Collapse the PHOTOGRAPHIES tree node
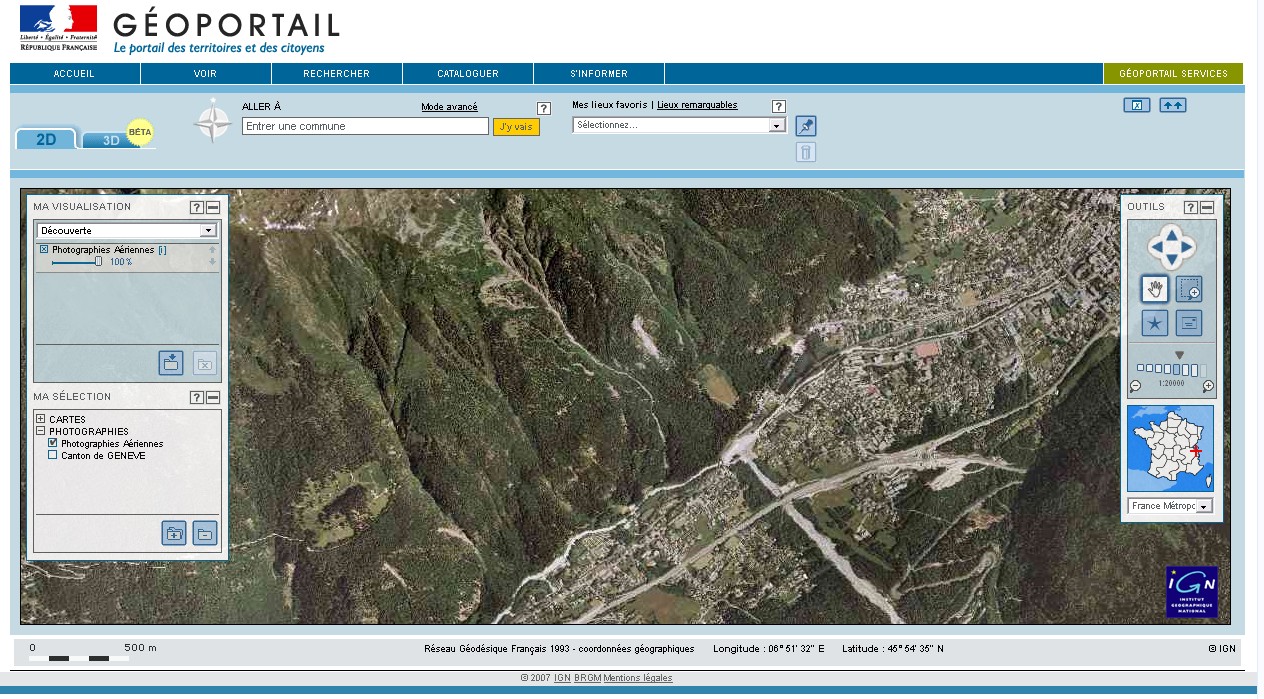The image size is (1264, 699). click(x=40, y=431)
